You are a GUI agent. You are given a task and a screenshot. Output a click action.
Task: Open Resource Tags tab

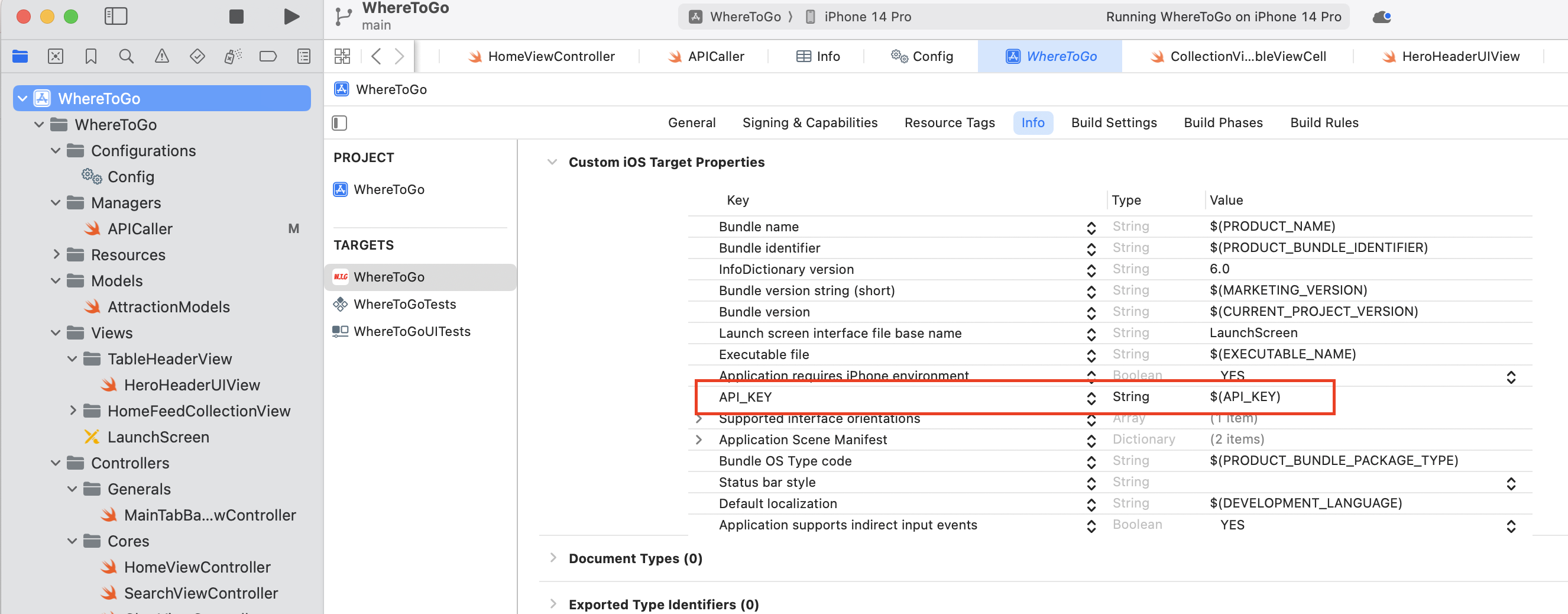[949, 123]
